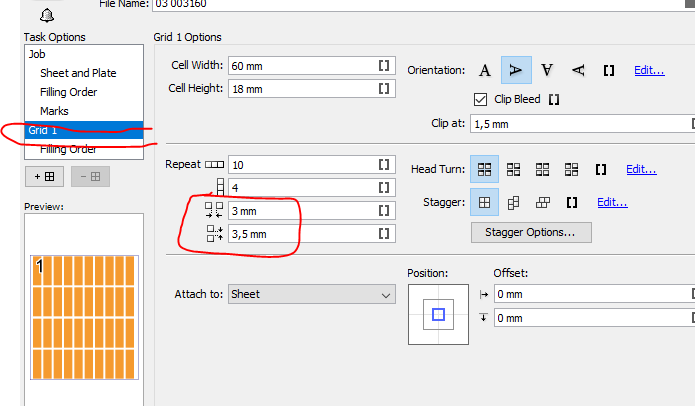This screenshot has height=406, width=695.
Task: Click bell notification icon above Task Options
Action: [x=47, y=16]
